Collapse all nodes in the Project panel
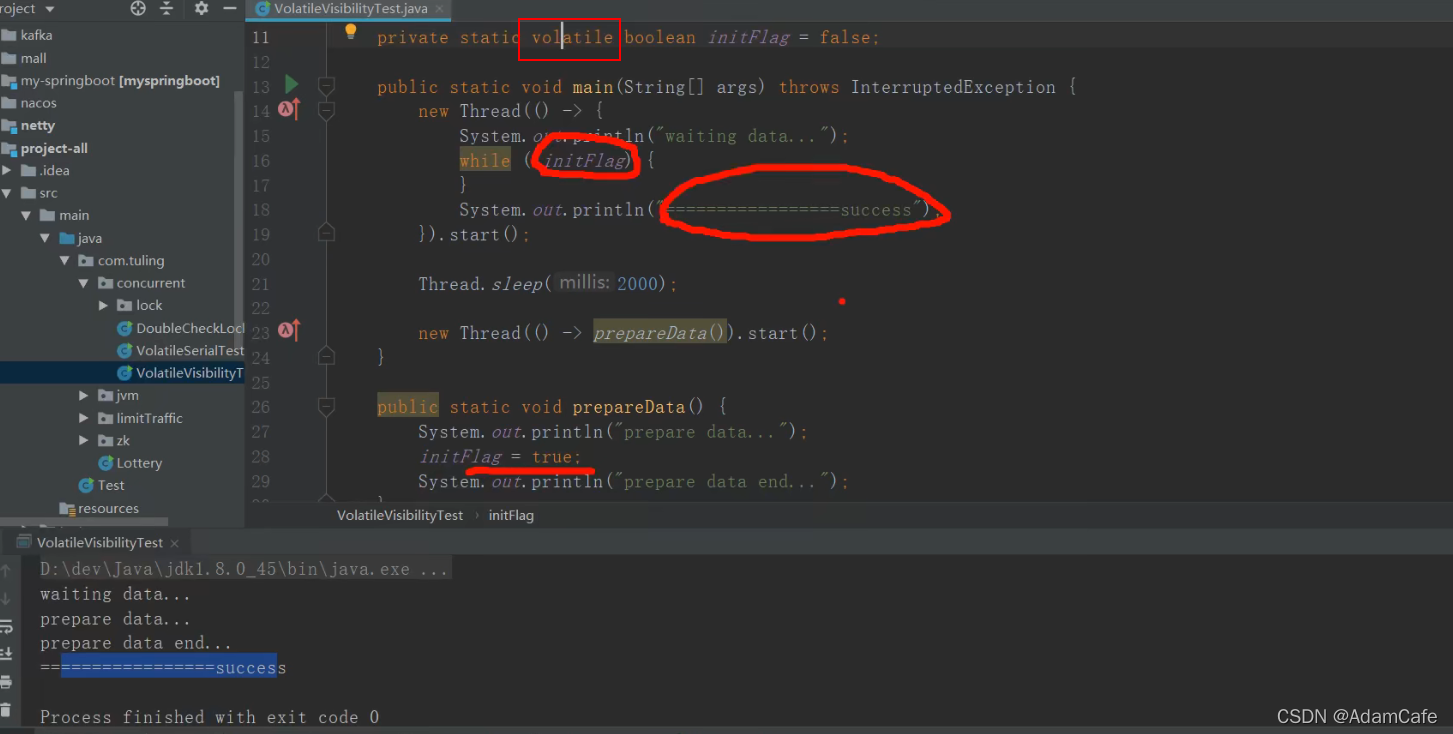The height and width of the screenshot is (734, 1453). (166, 9)
